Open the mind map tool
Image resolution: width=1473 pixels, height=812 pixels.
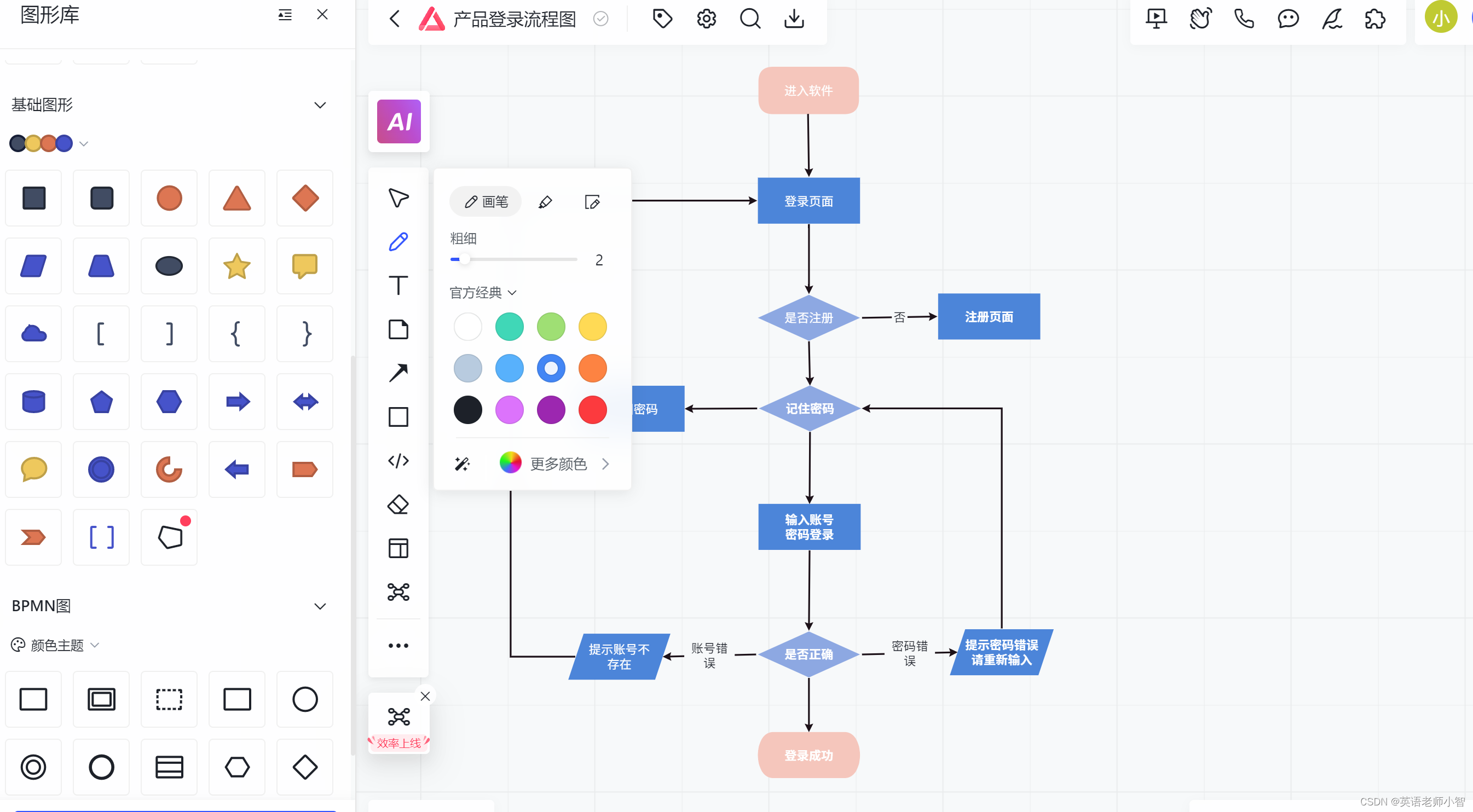[398, 592]
